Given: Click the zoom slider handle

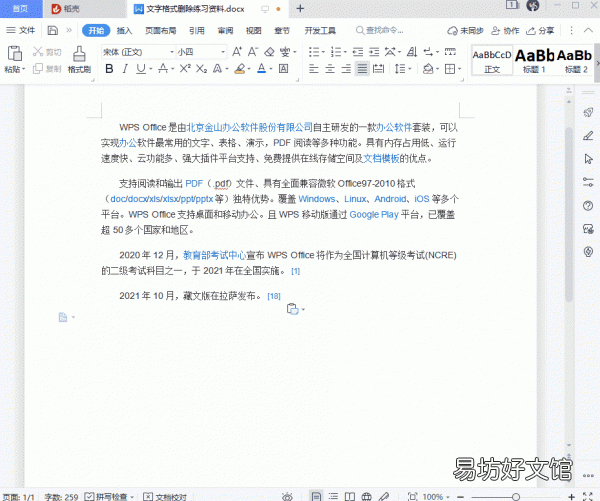Looking at the screenshot, I should click(x=516, y=496).
